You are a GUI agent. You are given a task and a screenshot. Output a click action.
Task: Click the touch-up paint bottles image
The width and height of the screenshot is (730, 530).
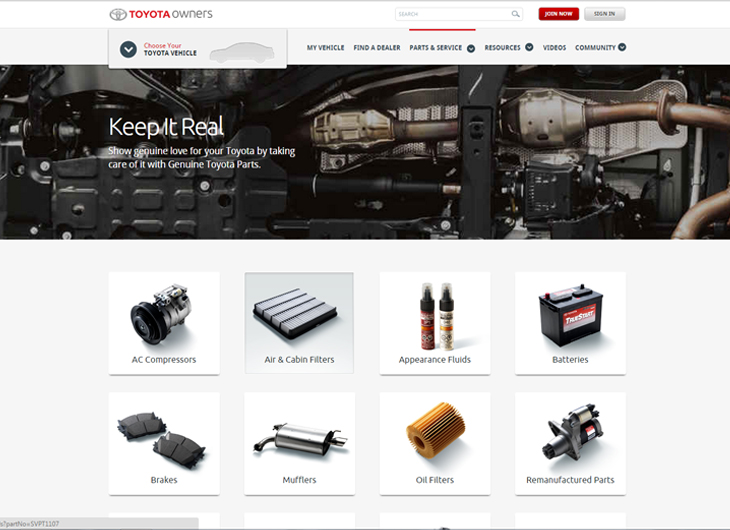[437, 316]
